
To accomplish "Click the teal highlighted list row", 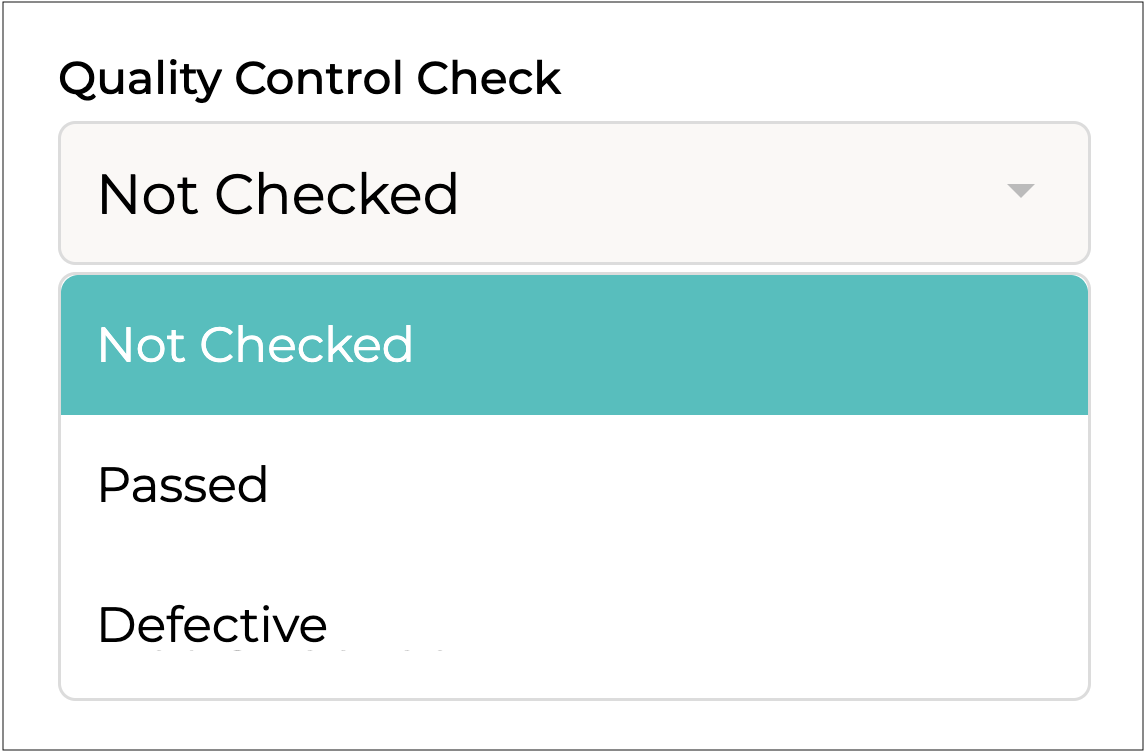I will pyautogui.click(x=574, y=345).
